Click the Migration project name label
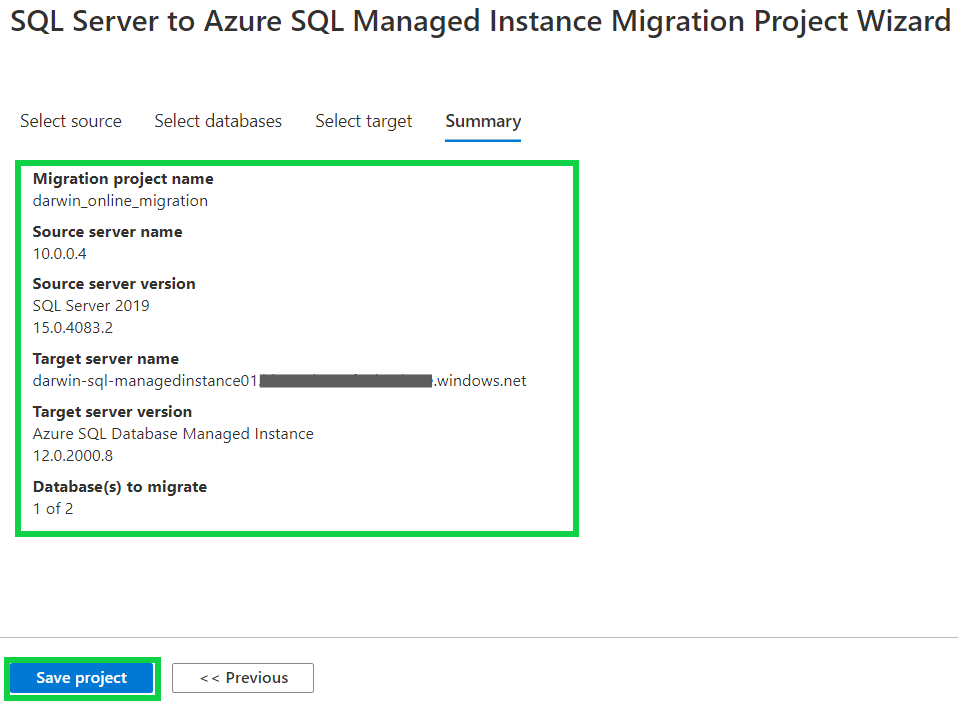 (123, 179)
